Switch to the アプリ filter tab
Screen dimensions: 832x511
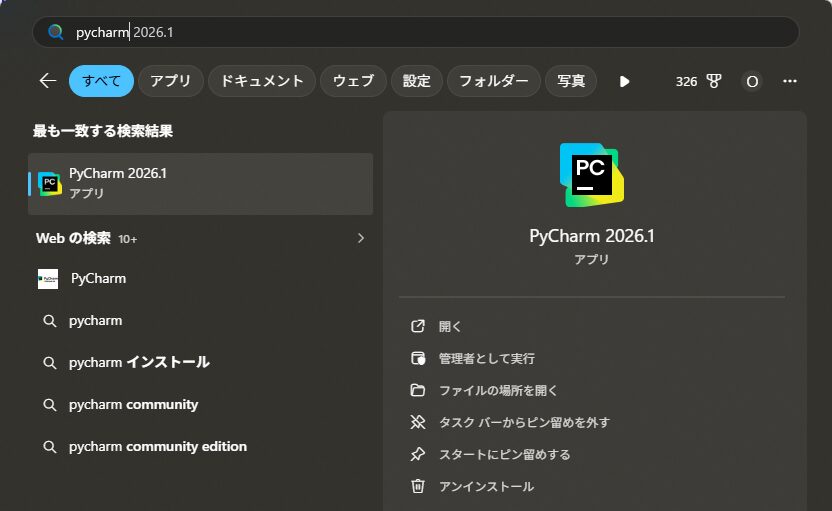[x=171, y=81]
